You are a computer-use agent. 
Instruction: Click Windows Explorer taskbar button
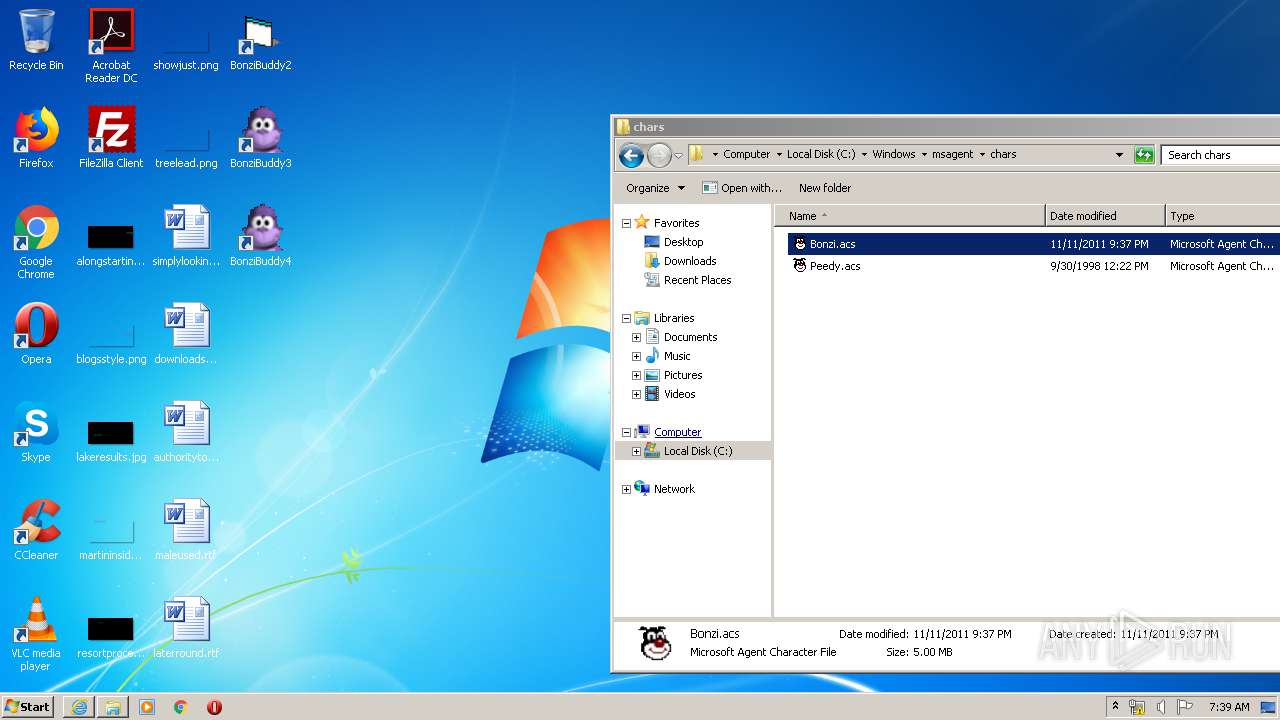[x=113, y=707]
